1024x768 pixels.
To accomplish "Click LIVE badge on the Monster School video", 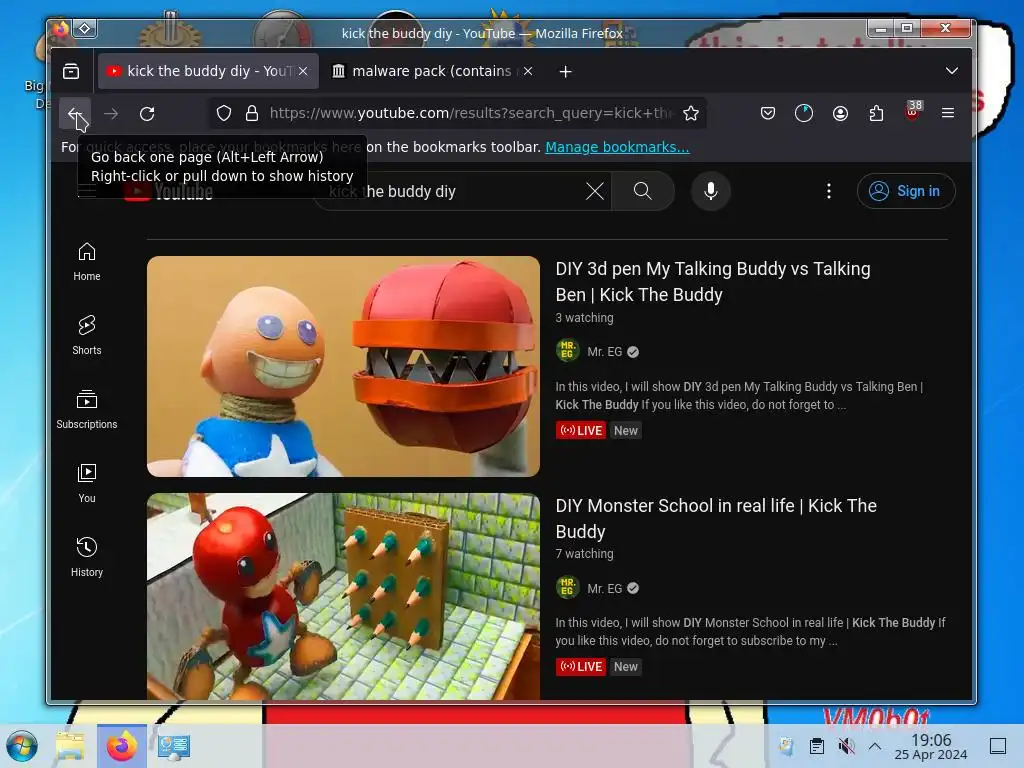I will pos(581,667).
